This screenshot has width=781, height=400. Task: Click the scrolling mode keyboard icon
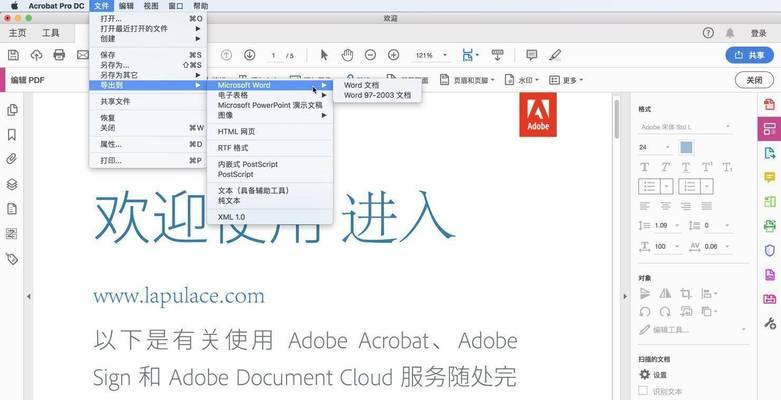click(497, 55)
